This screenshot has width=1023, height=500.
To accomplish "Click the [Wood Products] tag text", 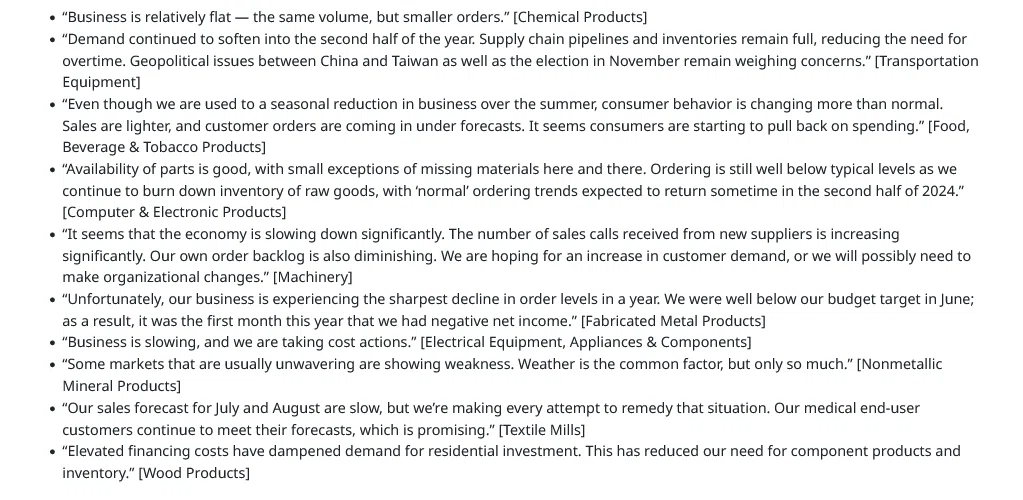I will click(x=194, y=473).
